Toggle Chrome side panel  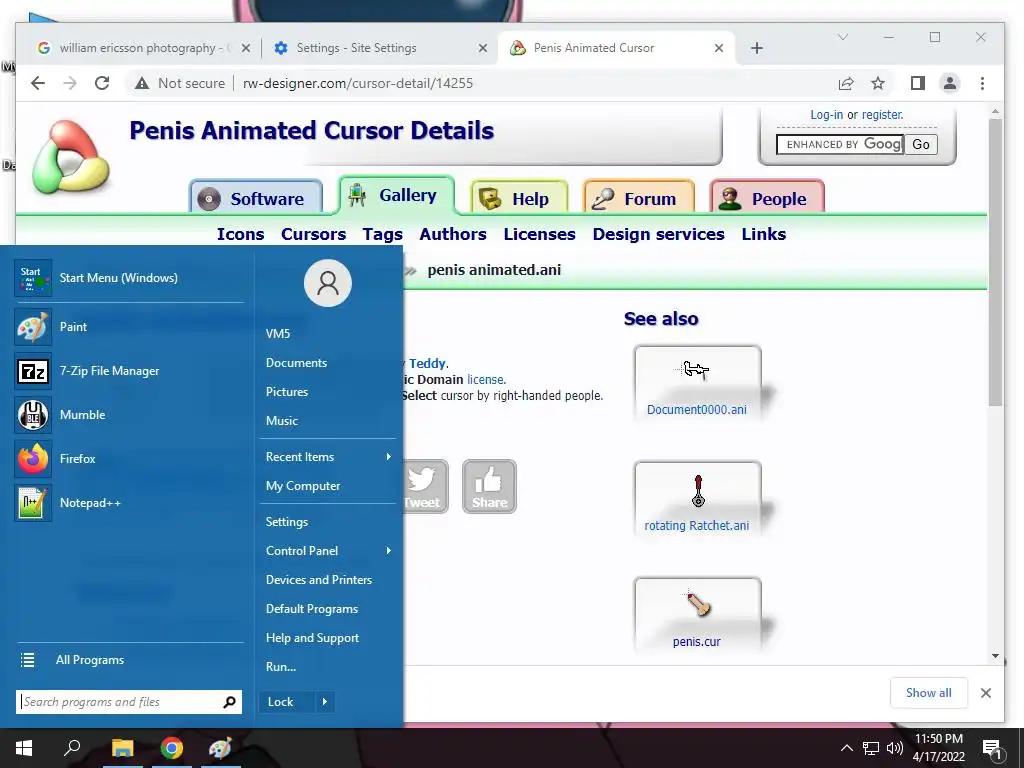tap(918, 83)
